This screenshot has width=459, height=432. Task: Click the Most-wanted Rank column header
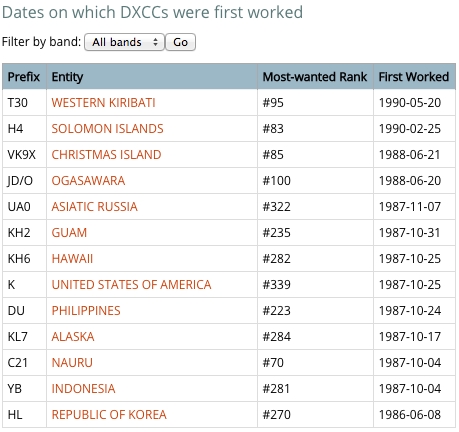click(x=315, y=77)
